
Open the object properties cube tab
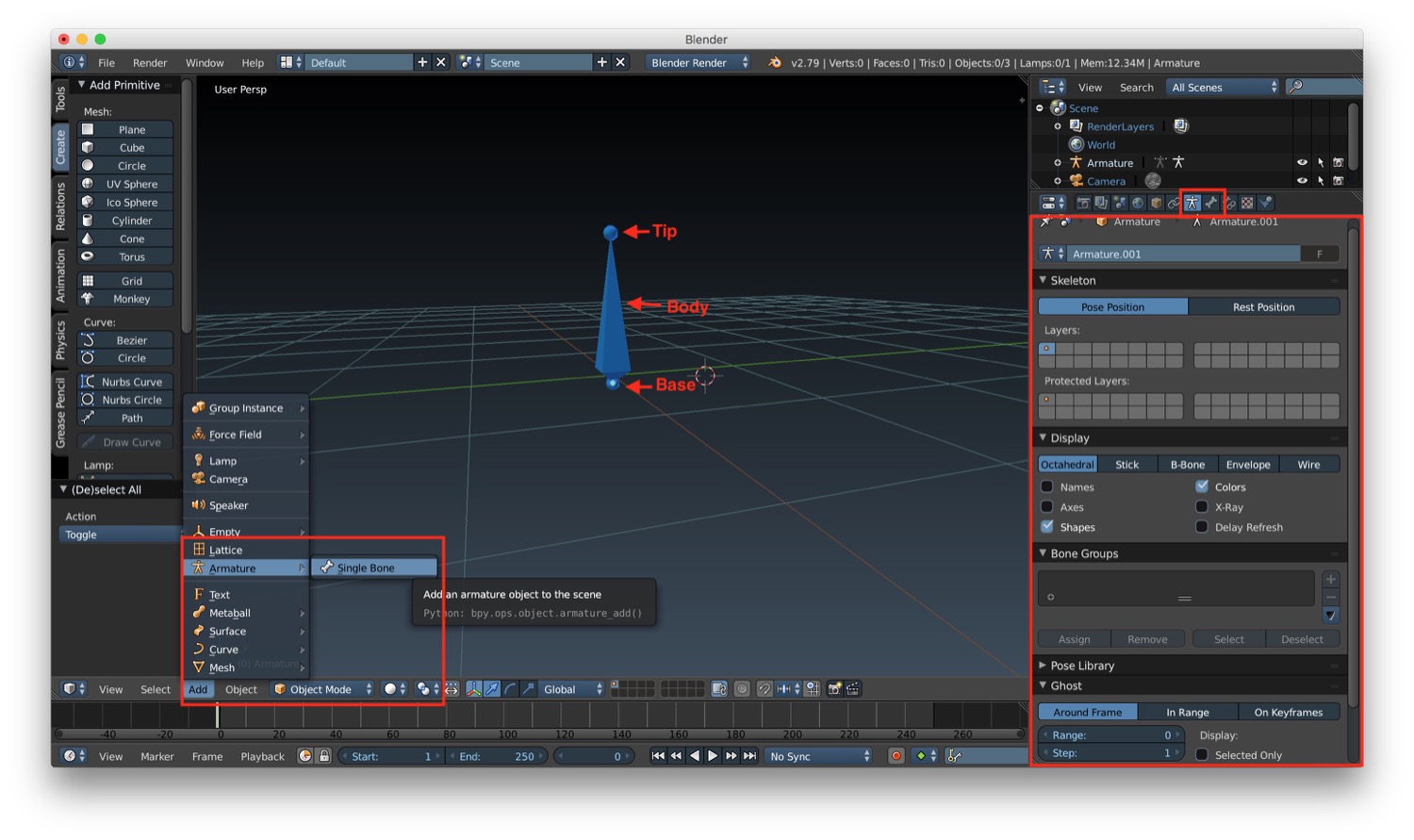tap(1156, 203)
